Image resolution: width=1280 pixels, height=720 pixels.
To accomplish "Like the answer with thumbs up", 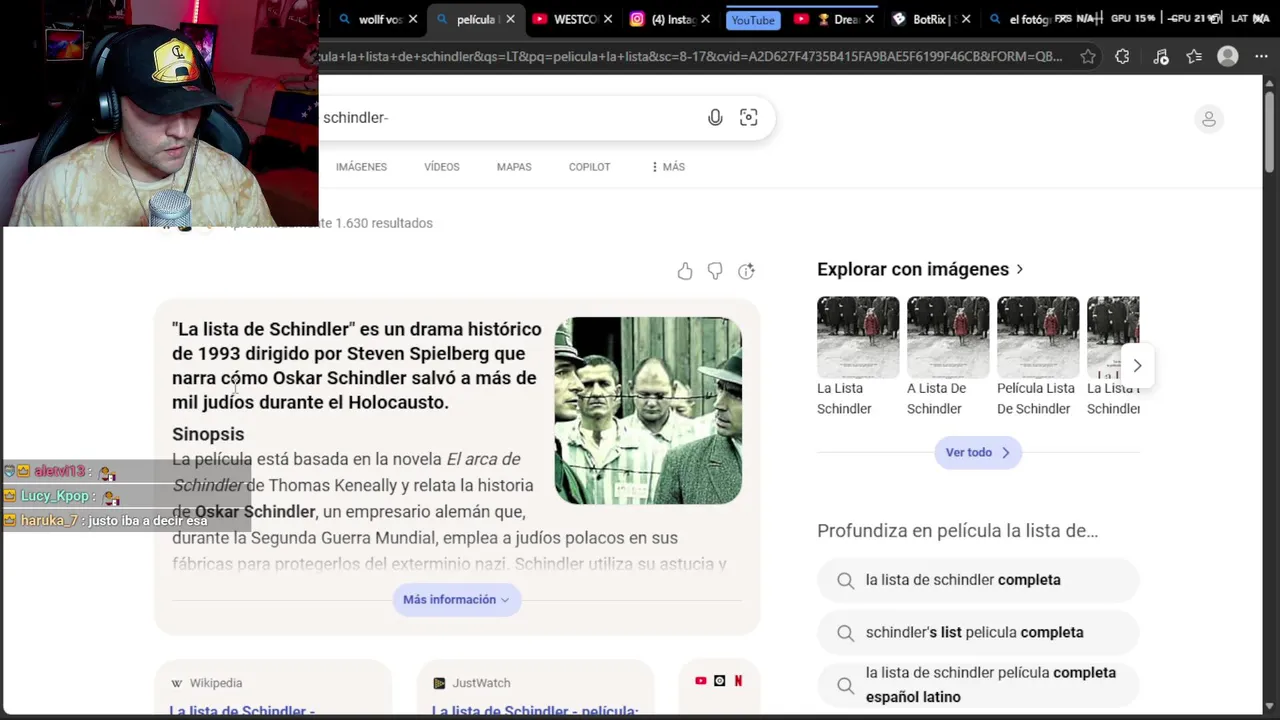I will pos(685,271).
